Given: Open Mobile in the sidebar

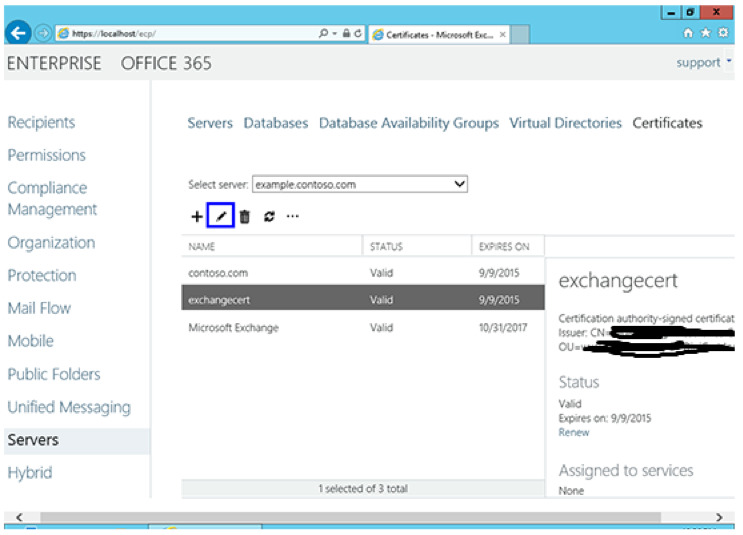Looking at the screenshot, I should (x=30, y=341).
